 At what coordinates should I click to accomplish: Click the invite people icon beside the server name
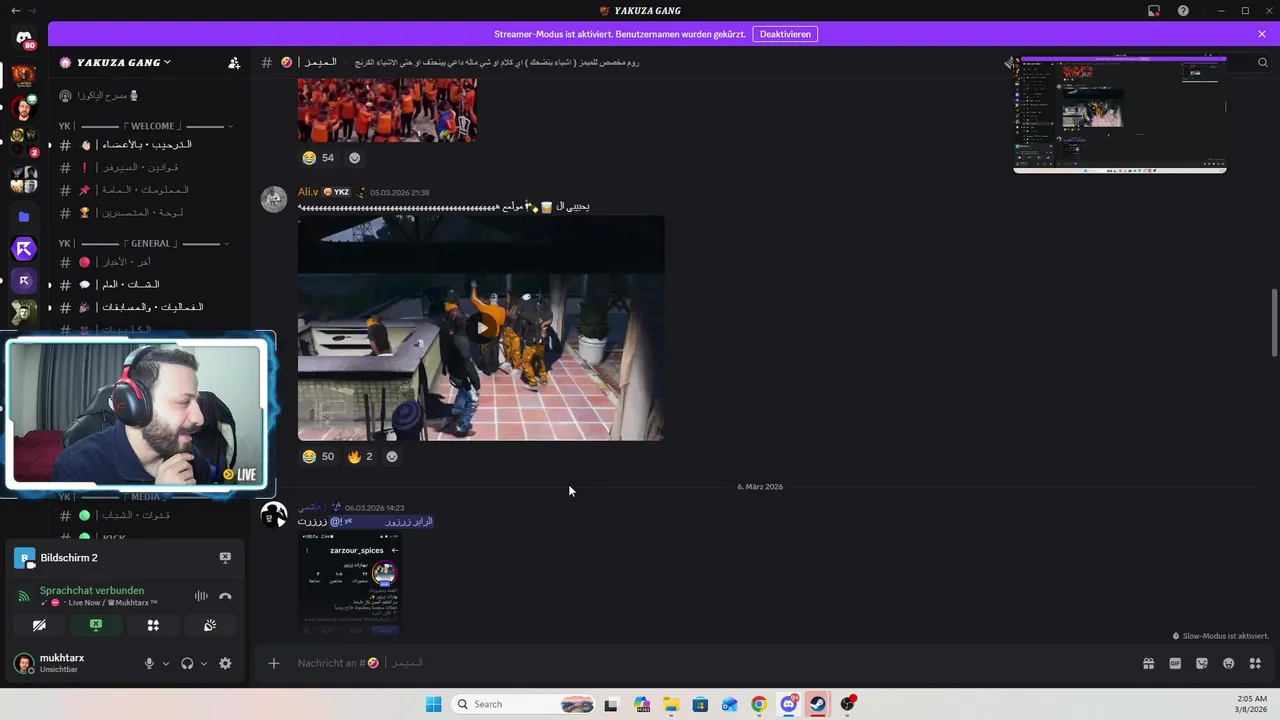234,62
